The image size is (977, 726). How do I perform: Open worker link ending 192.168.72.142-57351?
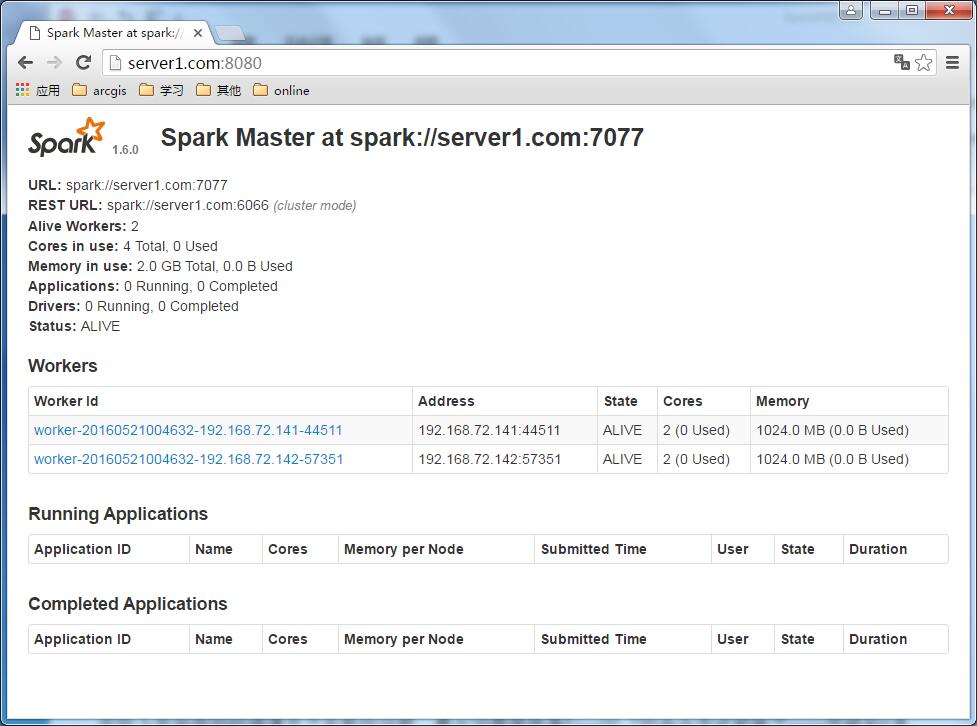click(x=188, y=459)
